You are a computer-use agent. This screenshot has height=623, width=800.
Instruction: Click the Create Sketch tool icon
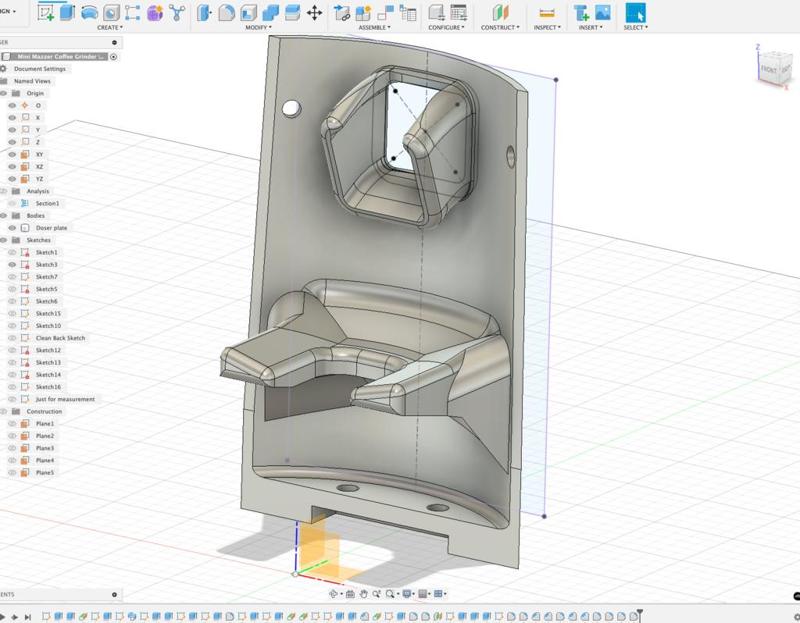[46, 13]
